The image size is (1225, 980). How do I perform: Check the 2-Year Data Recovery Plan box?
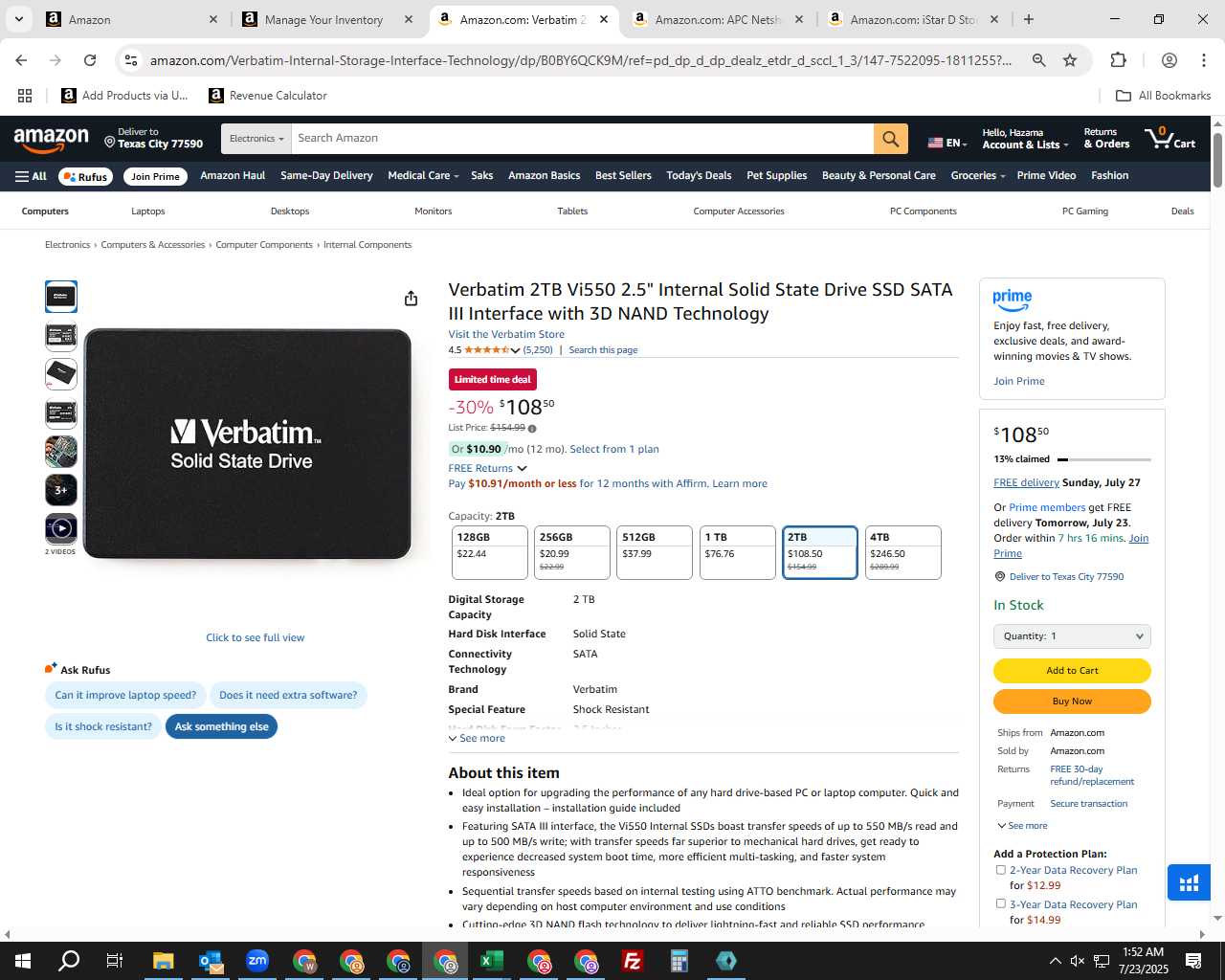tap(1001, 870)
